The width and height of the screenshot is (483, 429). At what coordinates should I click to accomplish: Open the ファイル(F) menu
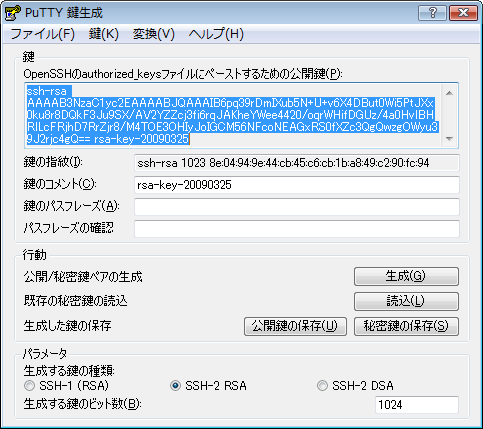click(x=43, y=34)
